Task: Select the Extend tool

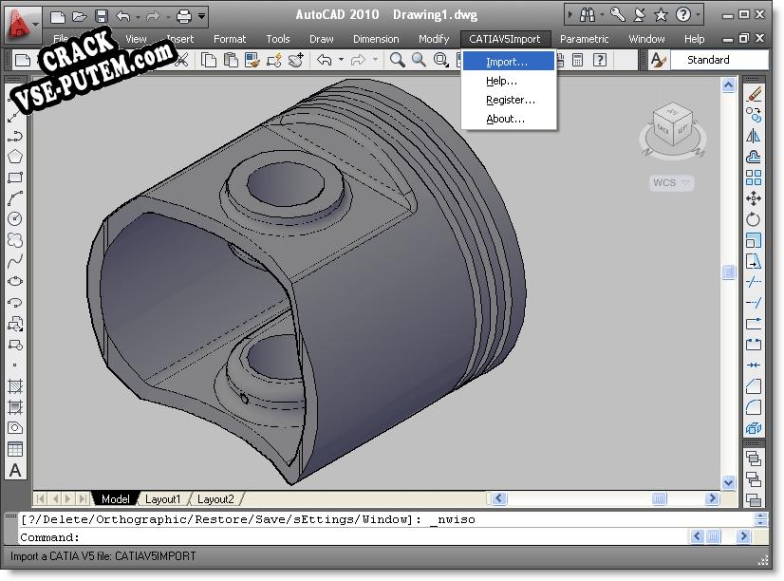Action: coord(754,303)
